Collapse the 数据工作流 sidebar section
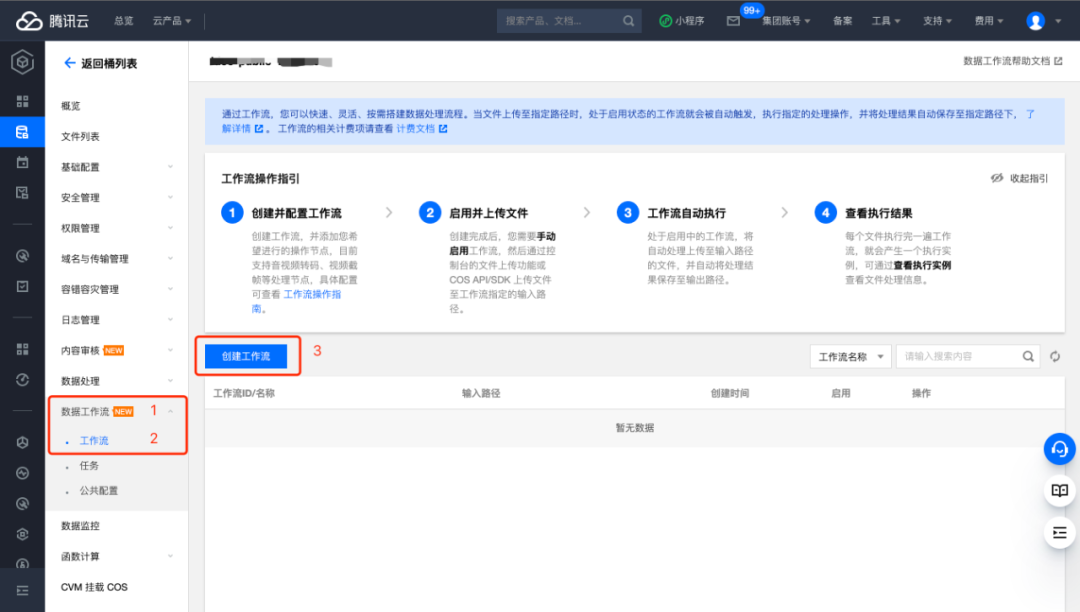The image size is (1080, 612). 116,412
